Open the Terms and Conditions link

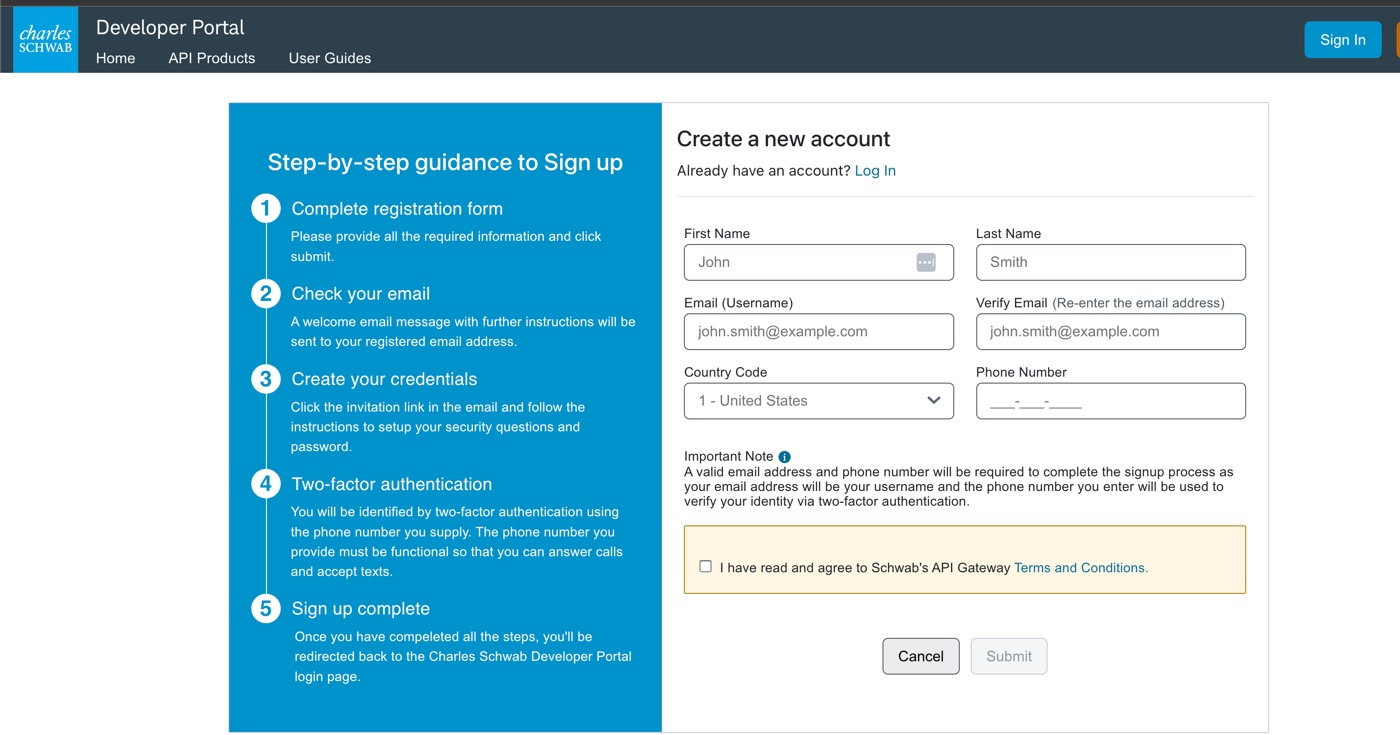click(1081, 568)
